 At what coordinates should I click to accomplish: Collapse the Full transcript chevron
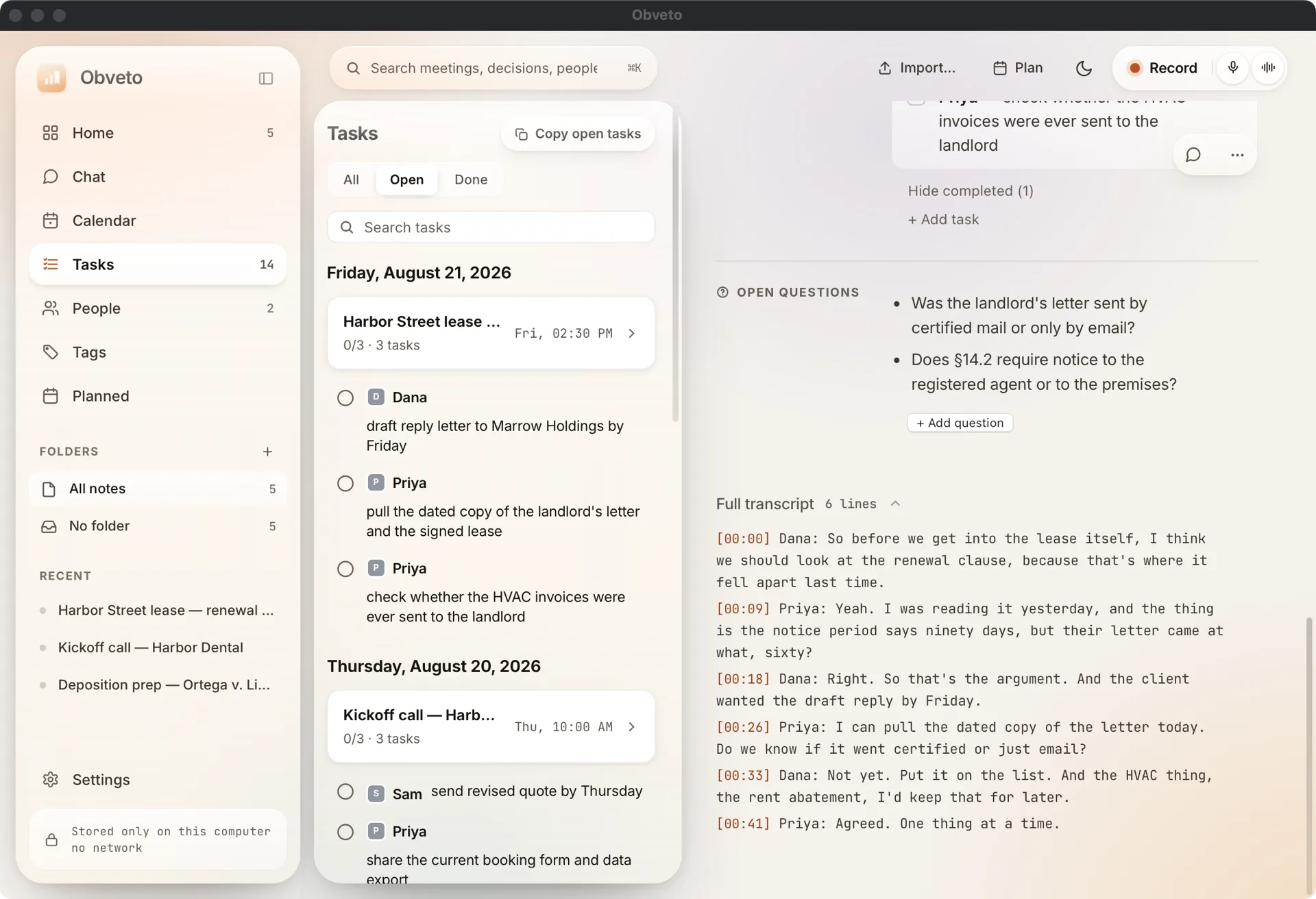(x=894, y=504)
